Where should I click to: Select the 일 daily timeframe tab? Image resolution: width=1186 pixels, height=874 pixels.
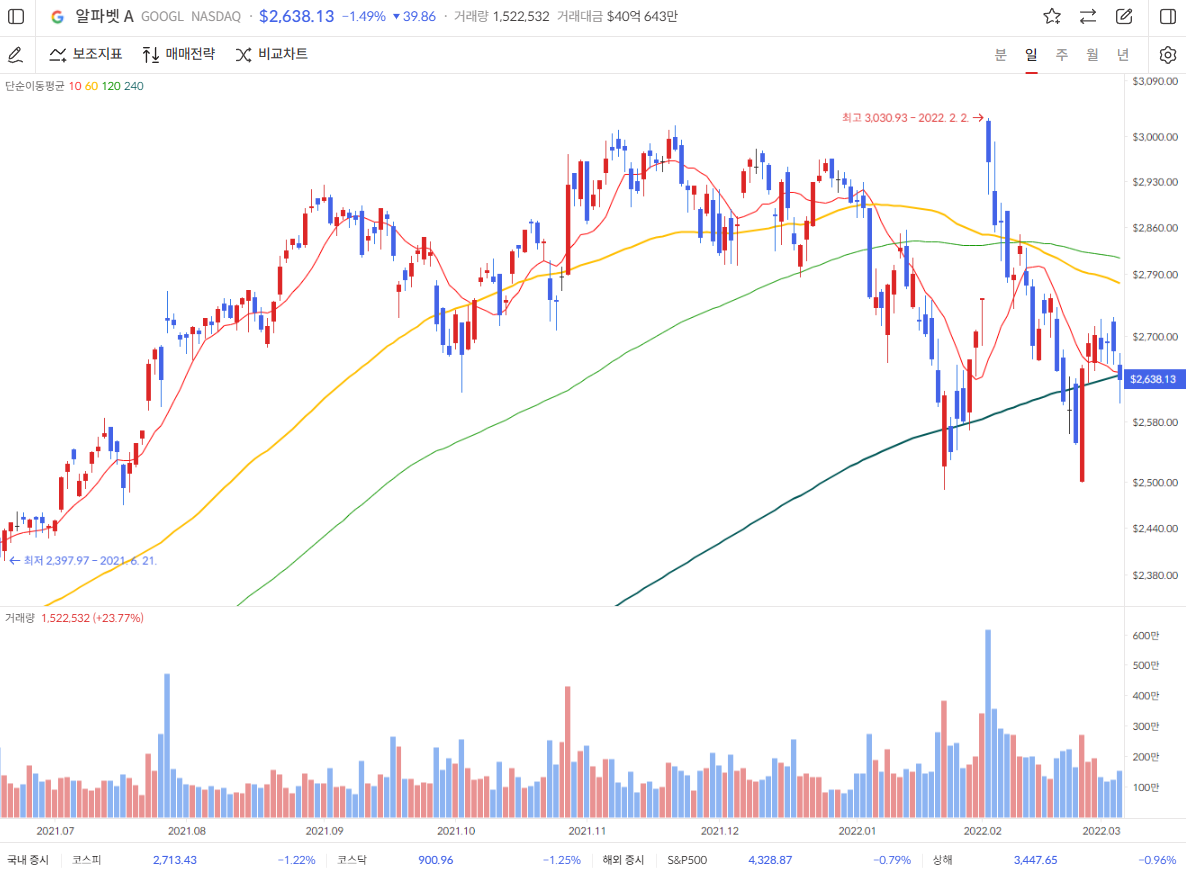click(1031, 54)
